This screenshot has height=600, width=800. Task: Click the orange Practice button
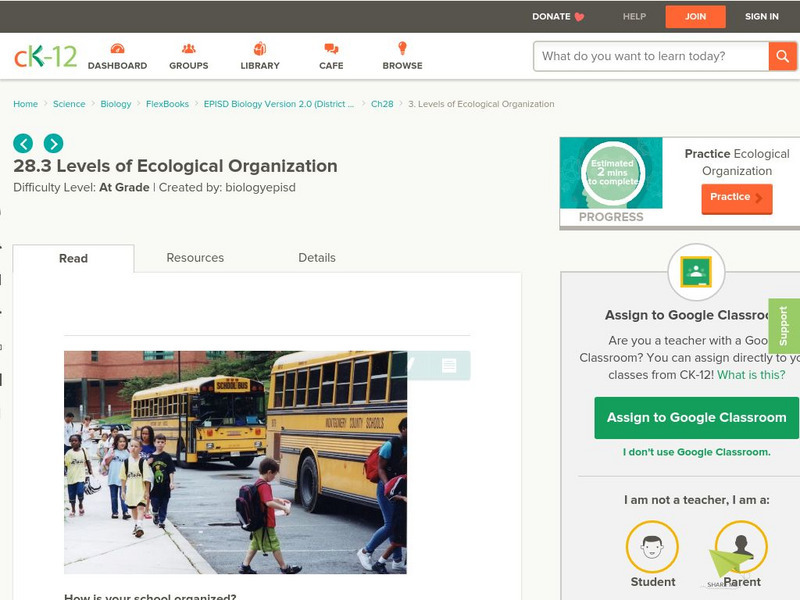click(x=735, y=198)
